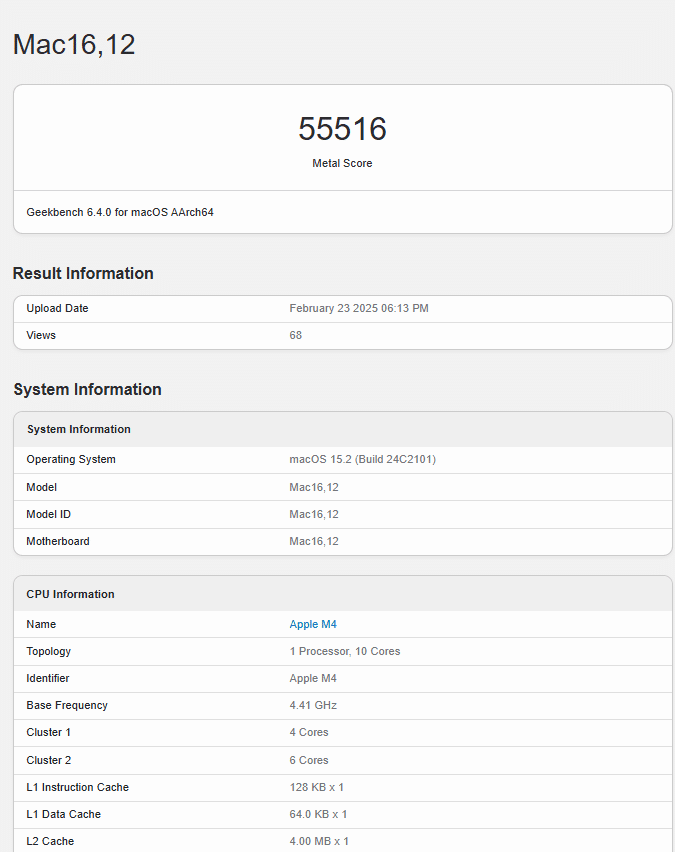Select 'Geekbench 6.4.0 for macOS AArch64' text
The image size is (675, 852).
[120, 212]
